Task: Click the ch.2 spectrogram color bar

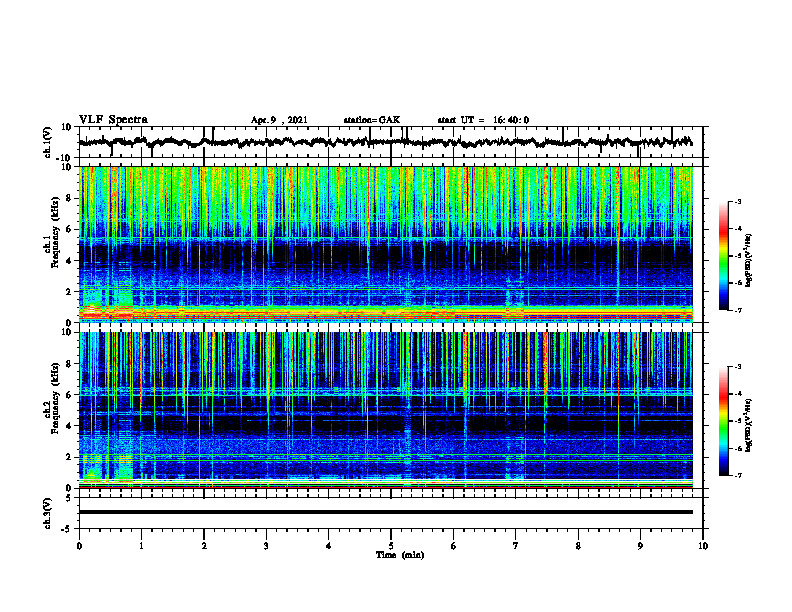Action: click(723, 421)
